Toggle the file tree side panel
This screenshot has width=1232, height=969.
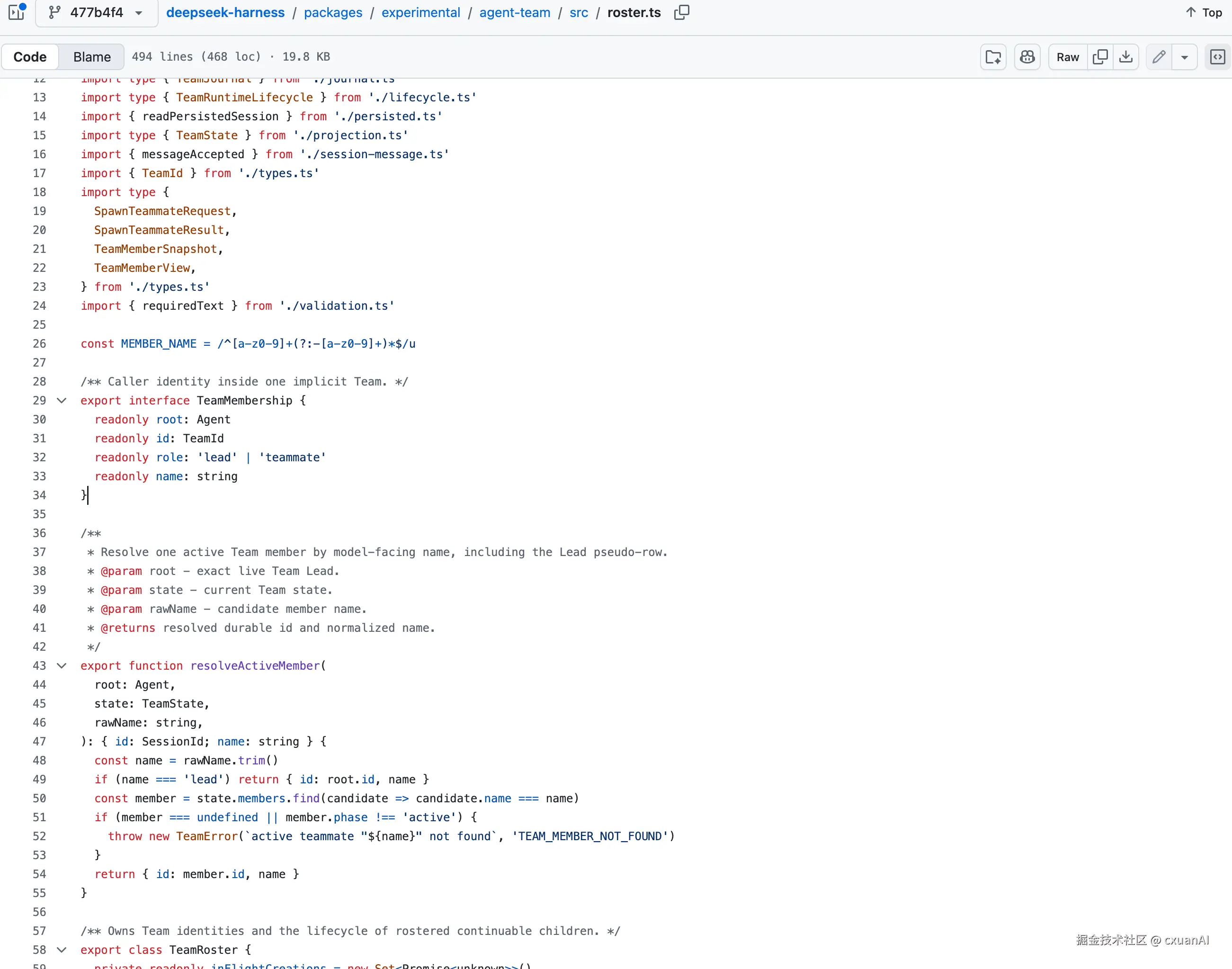point(17,11)
